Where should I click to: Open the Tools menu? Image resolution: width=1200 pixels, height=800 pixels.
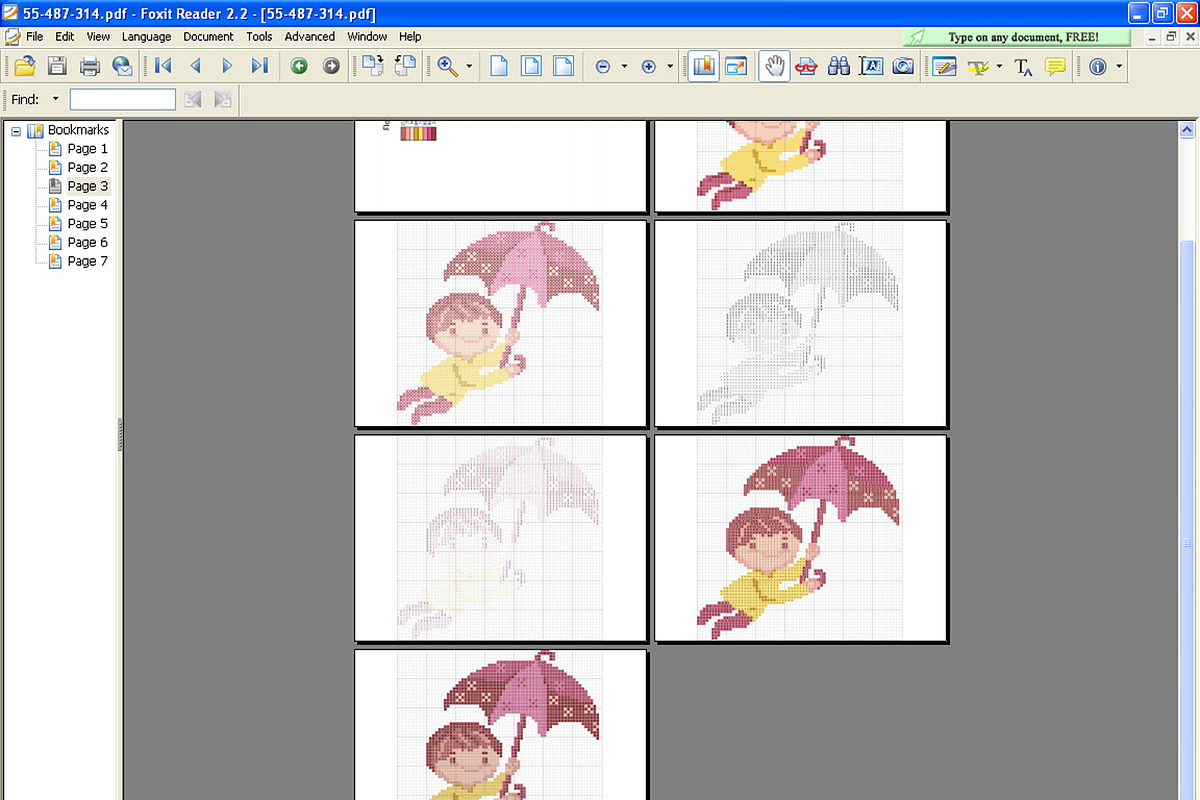click(x=259, y=36)
